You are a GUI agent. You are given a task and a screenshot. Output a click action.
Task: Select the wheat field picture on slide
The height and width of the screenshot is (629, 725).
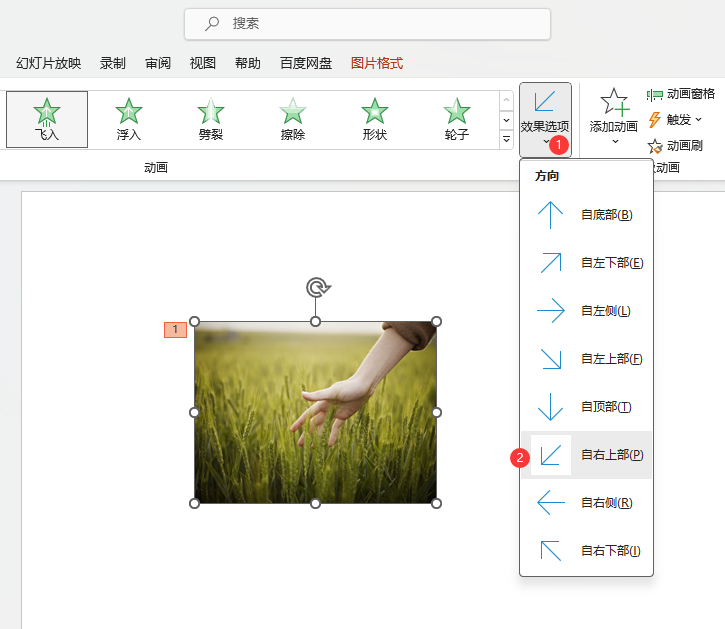click(315, 413)
